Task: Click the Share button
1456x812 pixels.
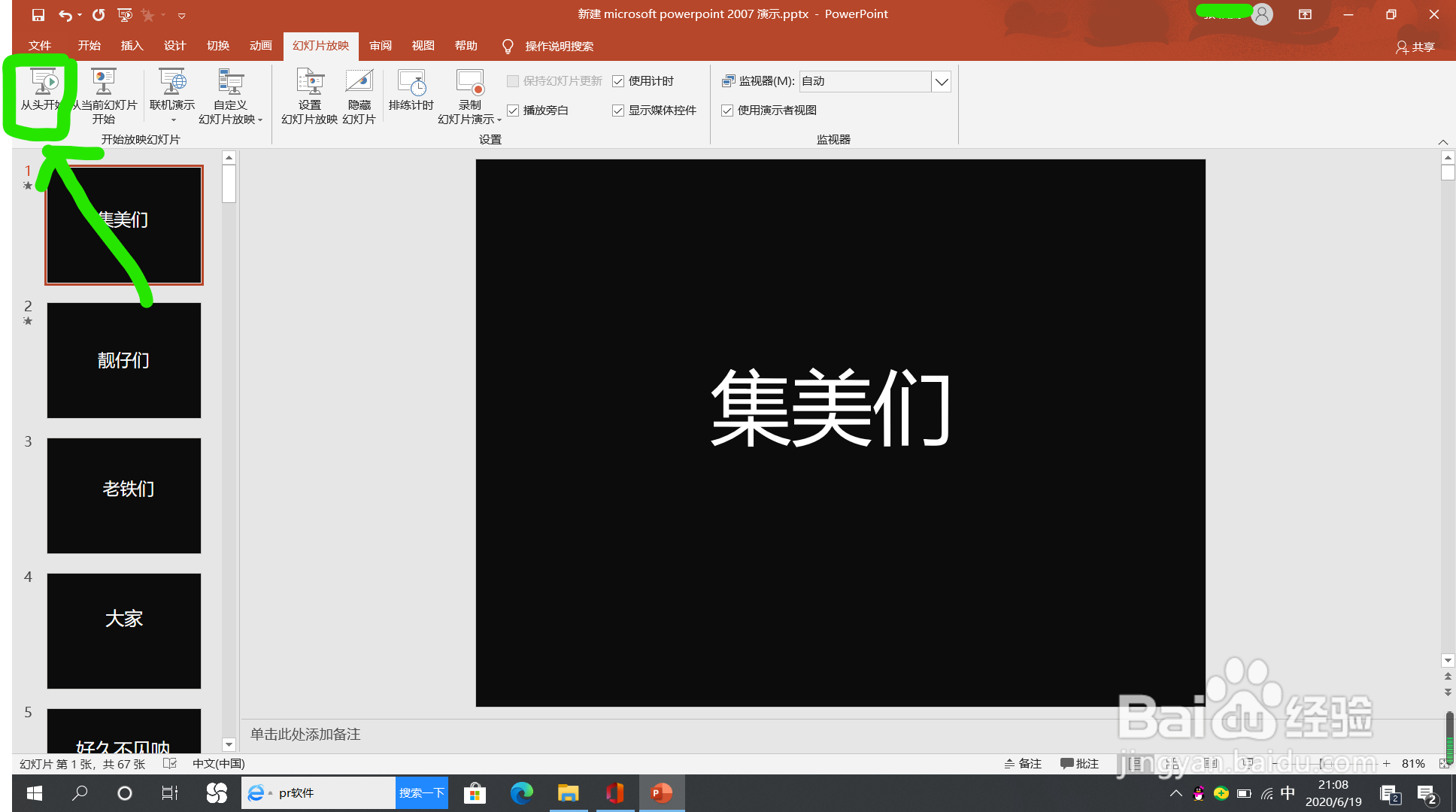Action: (x=1415, y=47)
